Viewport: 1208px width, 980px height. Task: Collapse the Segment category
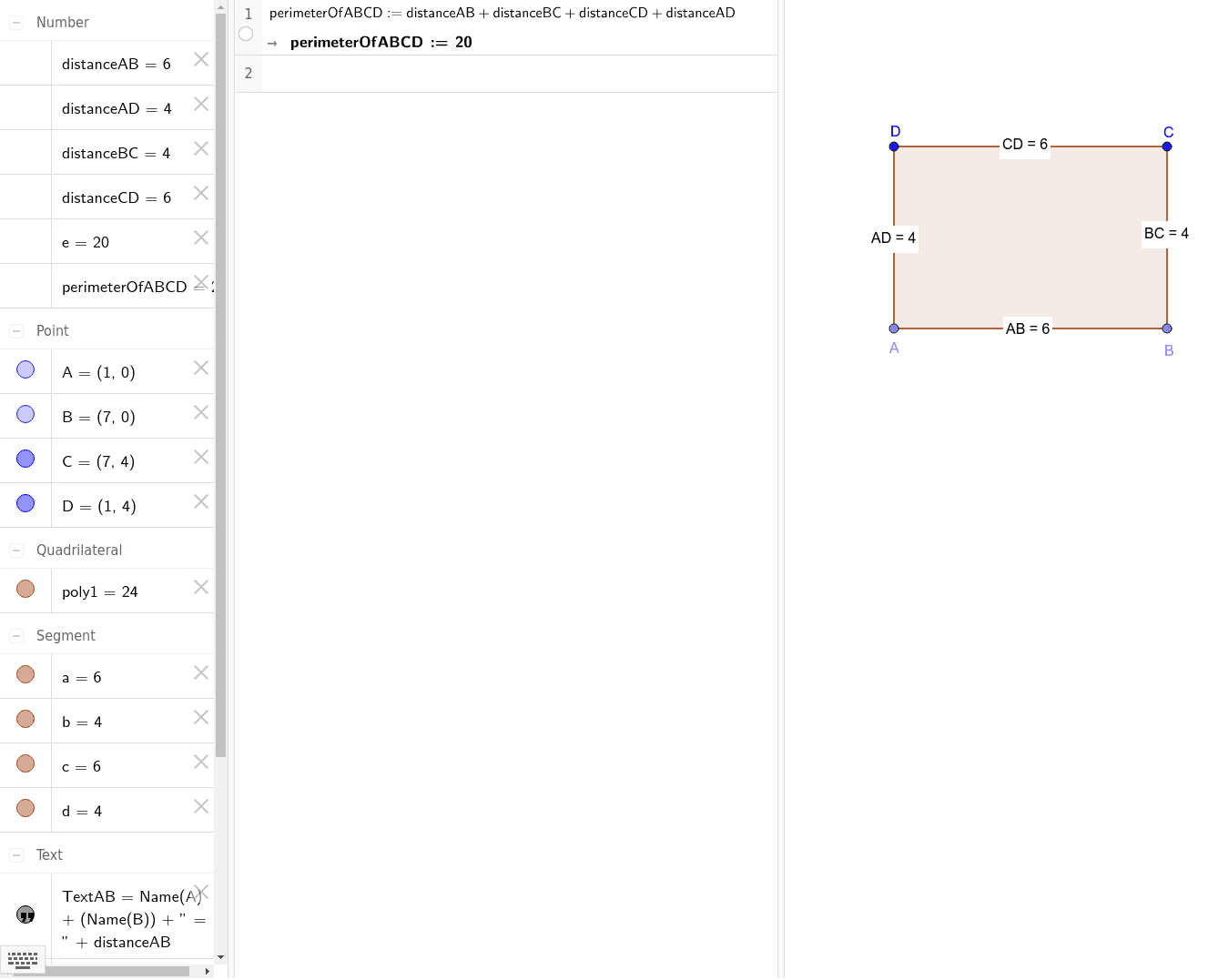pos(16,636)
